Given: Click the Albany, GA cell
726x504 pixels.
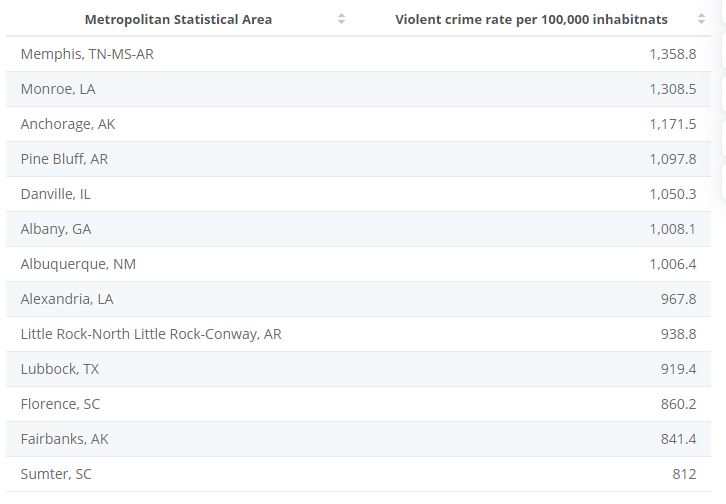Looking at the screenshot, I should pos(56,229).
